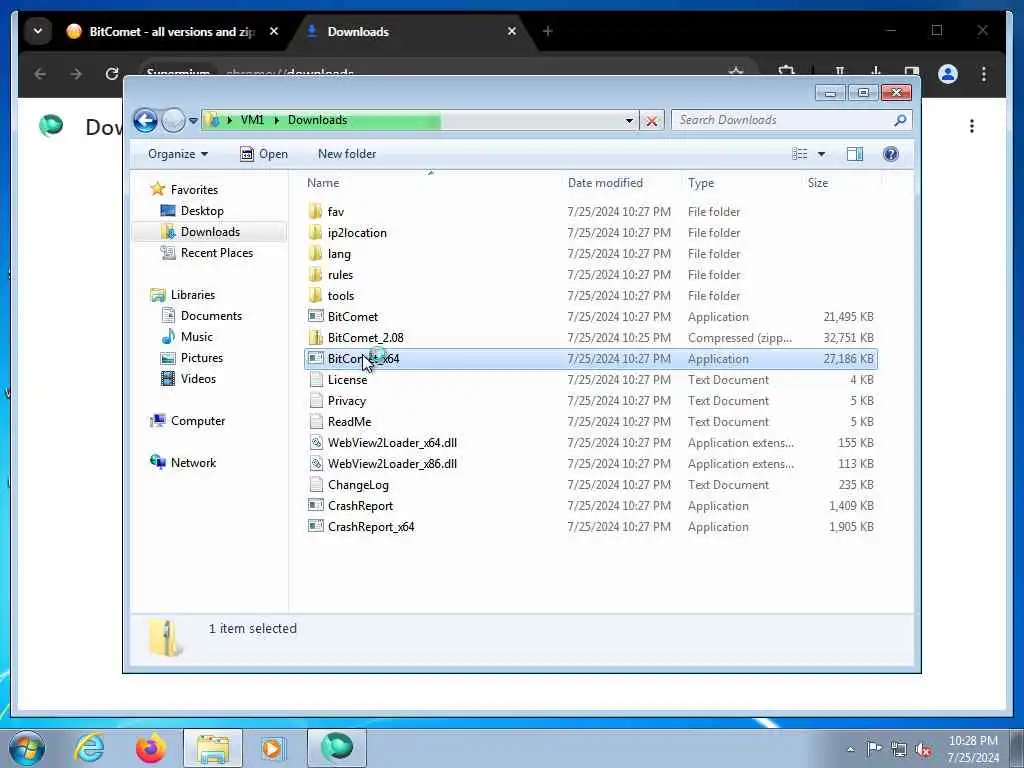Screen dimensions: 1024x768
Task: Stop loading with the red X button
Action: [x=652, y=121]
